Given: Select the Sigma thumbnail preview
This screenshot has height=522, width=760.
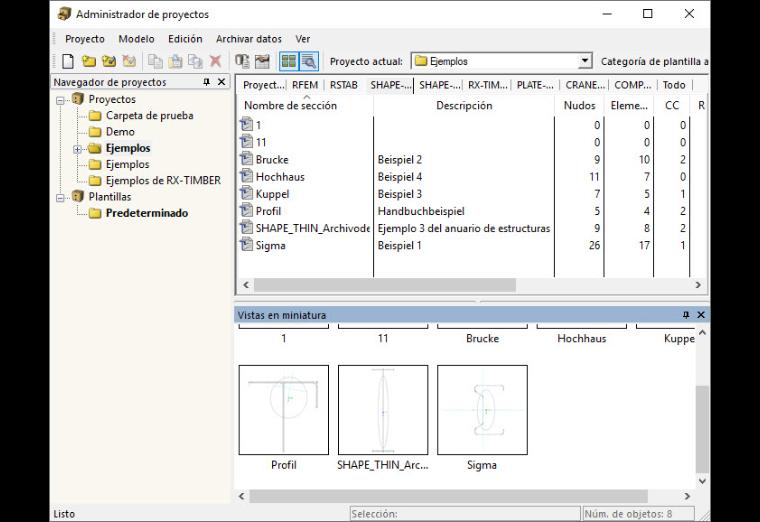Looking at the screenshot, I should pyautogui.click(x=482, y=410).
